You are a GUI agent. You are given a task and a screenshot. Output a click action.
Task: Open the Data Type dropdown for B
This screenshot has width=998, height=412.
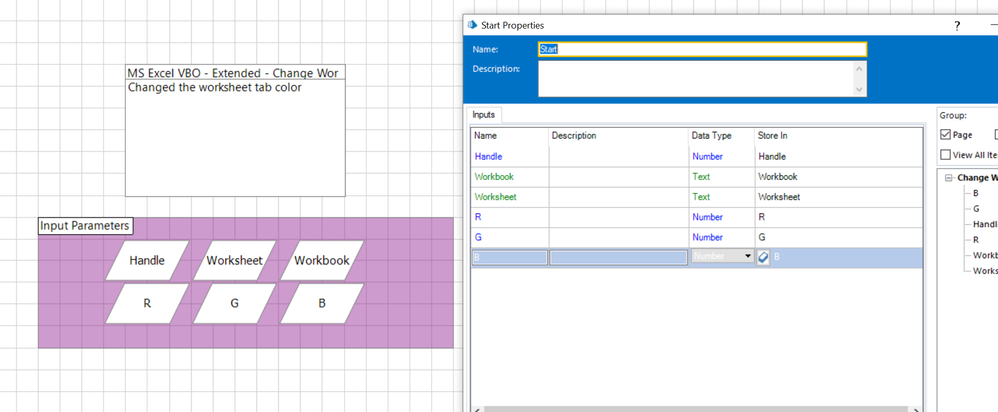(x=747, y=257)
